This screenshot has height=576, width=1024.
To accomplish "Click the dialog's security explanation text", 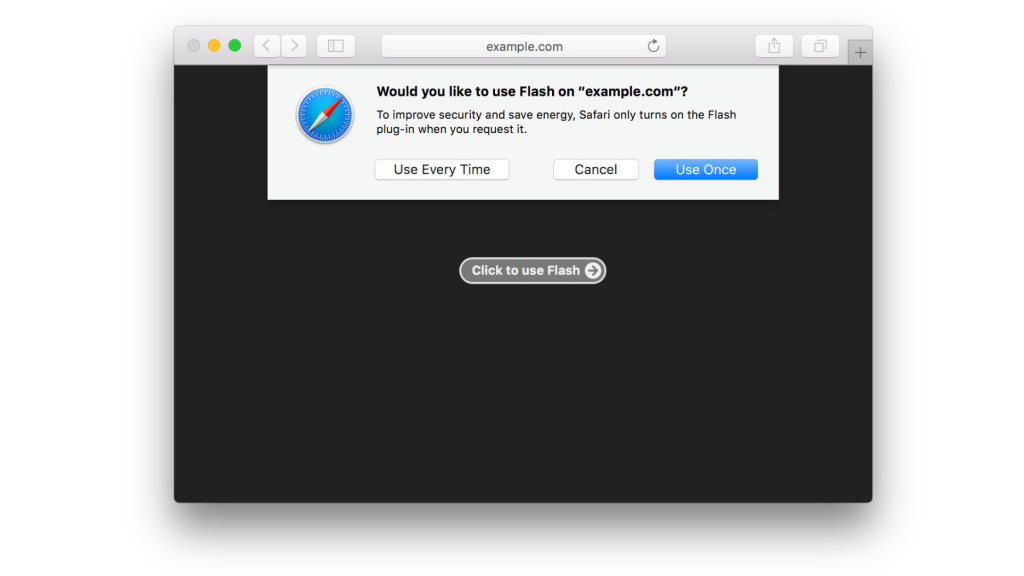I will click(x=555, y=122).
